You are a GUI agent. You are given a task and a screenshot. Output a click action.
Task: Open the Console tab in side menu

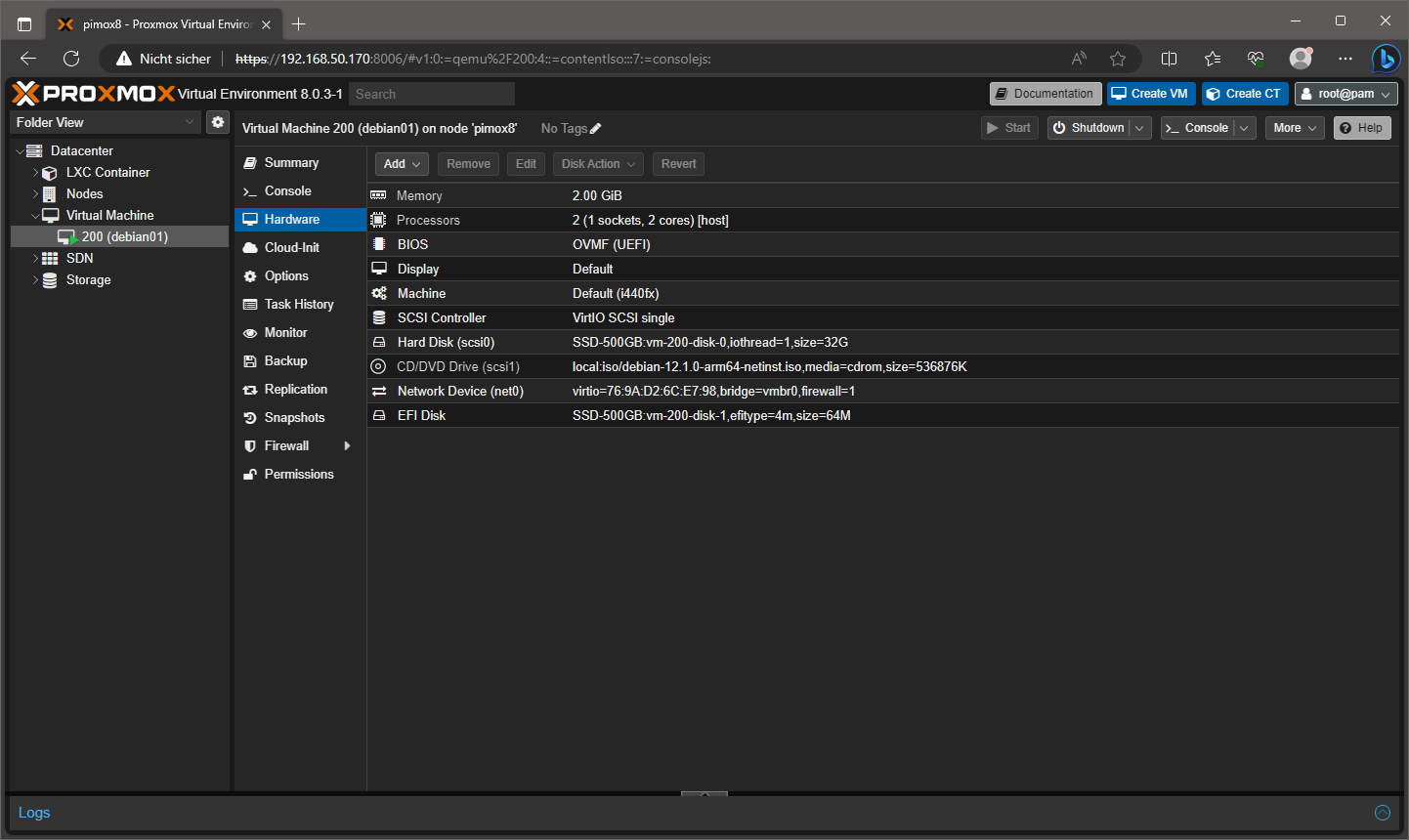click(x=299, y=191)
